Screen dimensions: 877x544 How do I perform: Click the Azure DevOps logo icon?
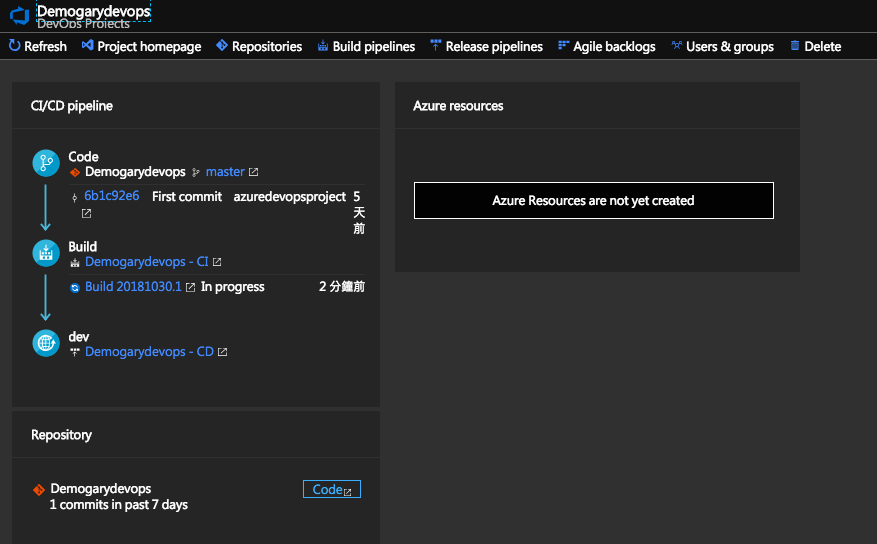pos(19,15)
